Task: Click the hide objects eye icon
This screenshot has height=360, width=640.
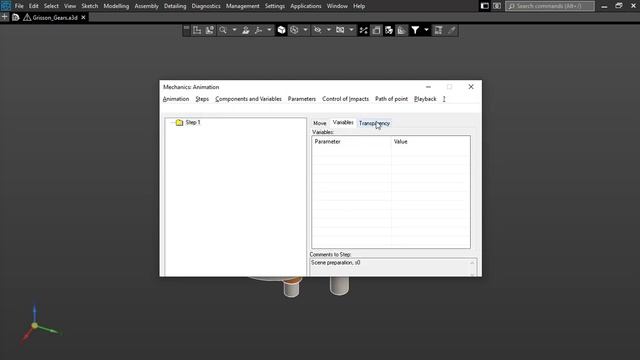Action: [x=318, y=30]
